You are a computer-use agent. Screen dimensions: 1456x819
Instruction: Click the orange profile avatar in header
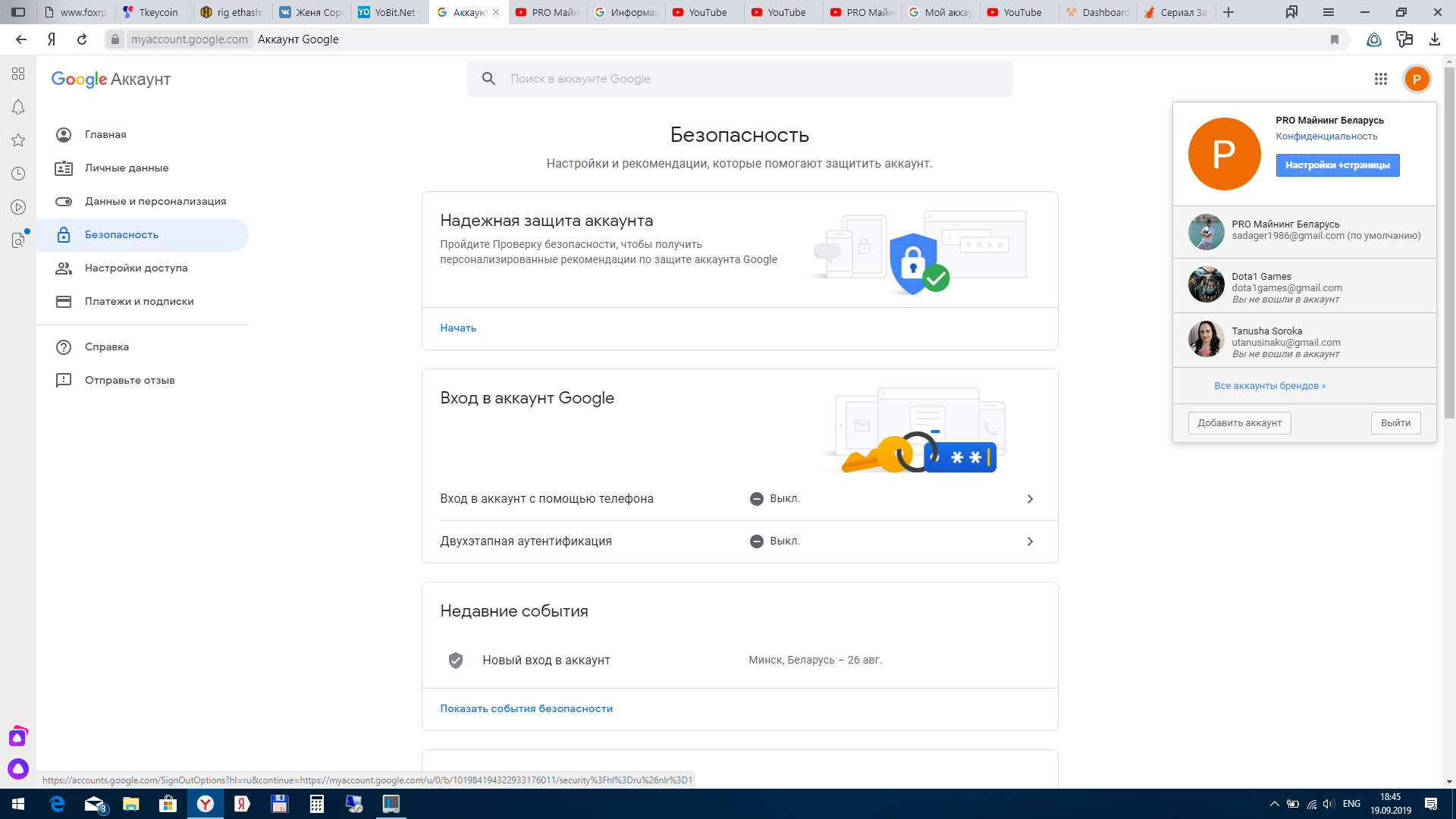[1417, 79]
